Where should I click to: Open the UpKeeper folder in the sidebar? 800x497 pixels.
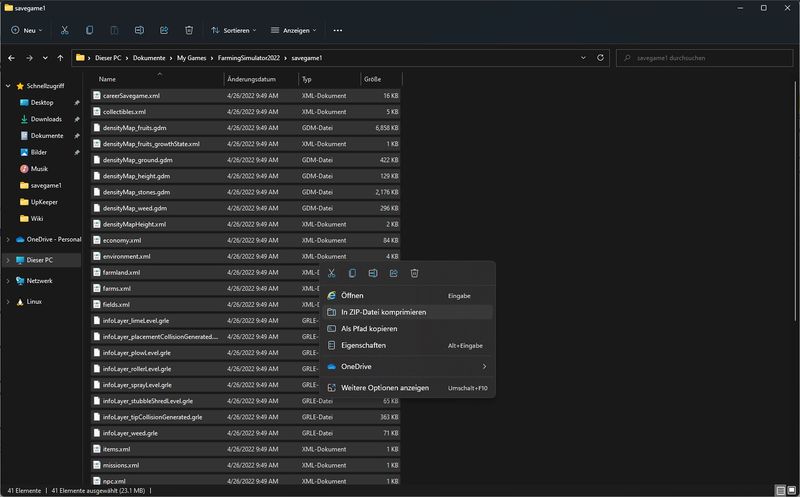[44, 202]
